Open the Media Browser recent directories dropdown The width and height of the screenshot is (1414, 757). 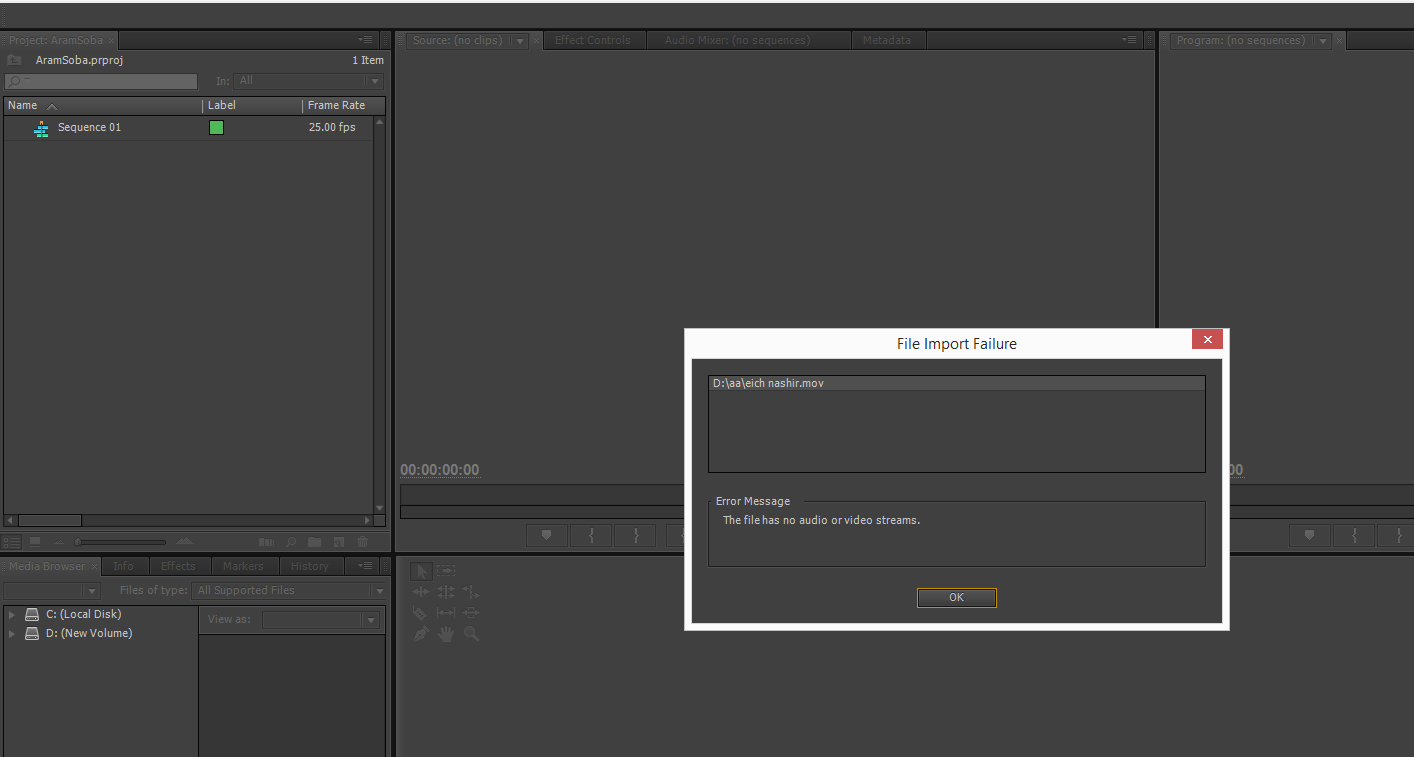coord(52,591)
